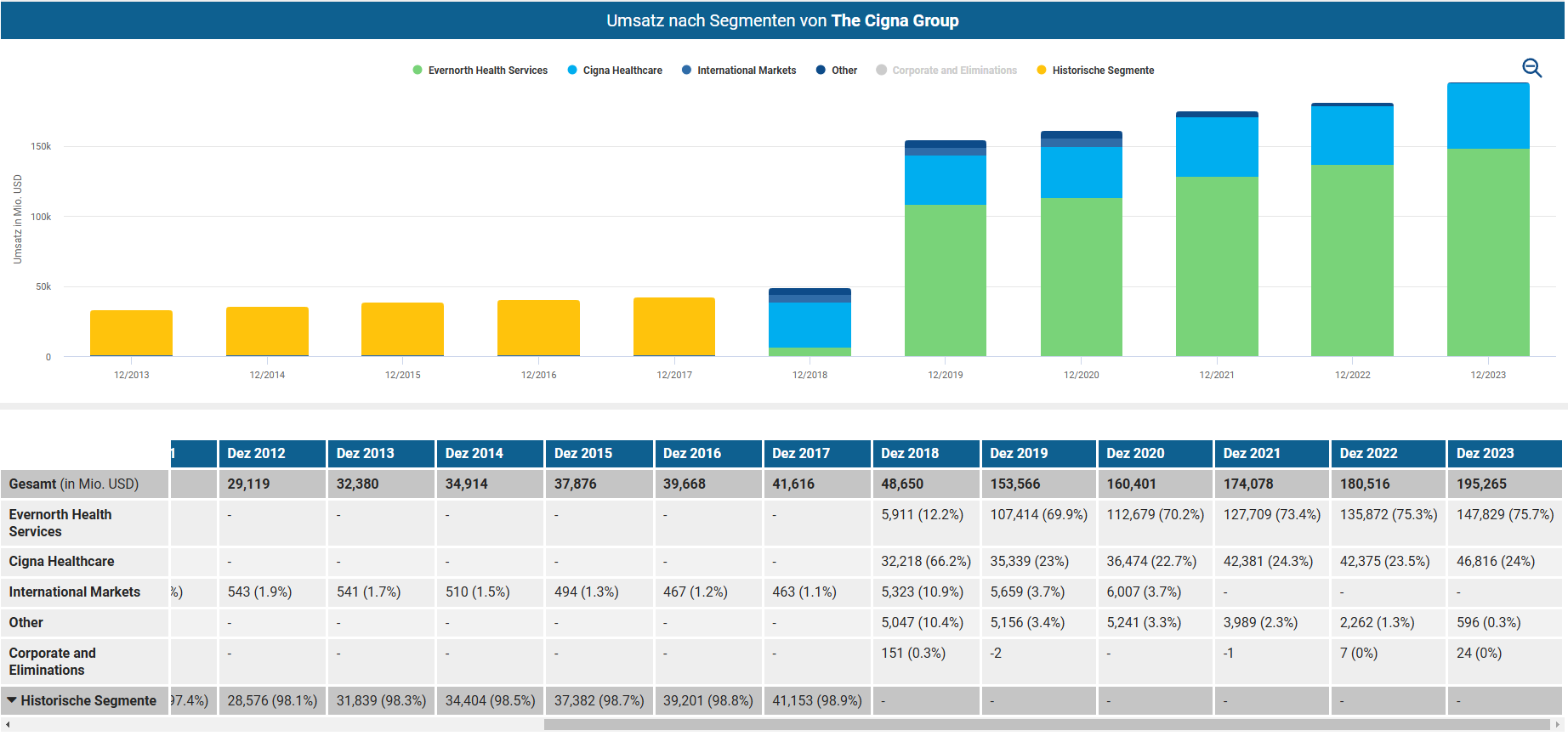This screenshot has width=1568, height=736.
Task: Click the light blue Cigna Healthcare segment for 12/2018
Action: point(810,325)
